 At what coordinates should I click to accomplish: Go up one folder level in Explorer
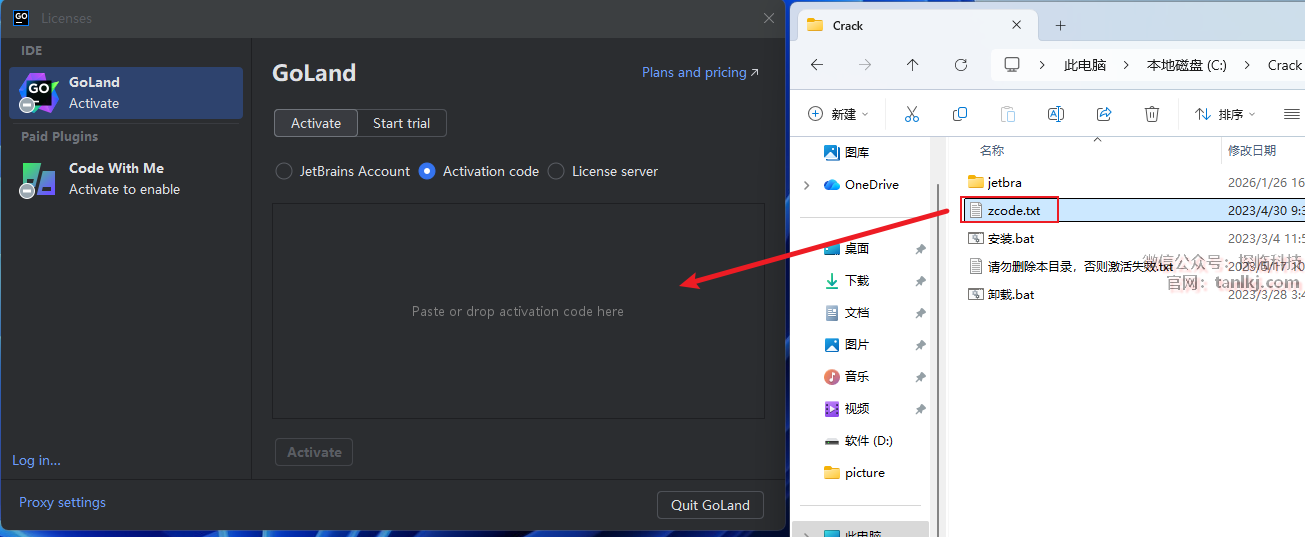pos(912,65)
